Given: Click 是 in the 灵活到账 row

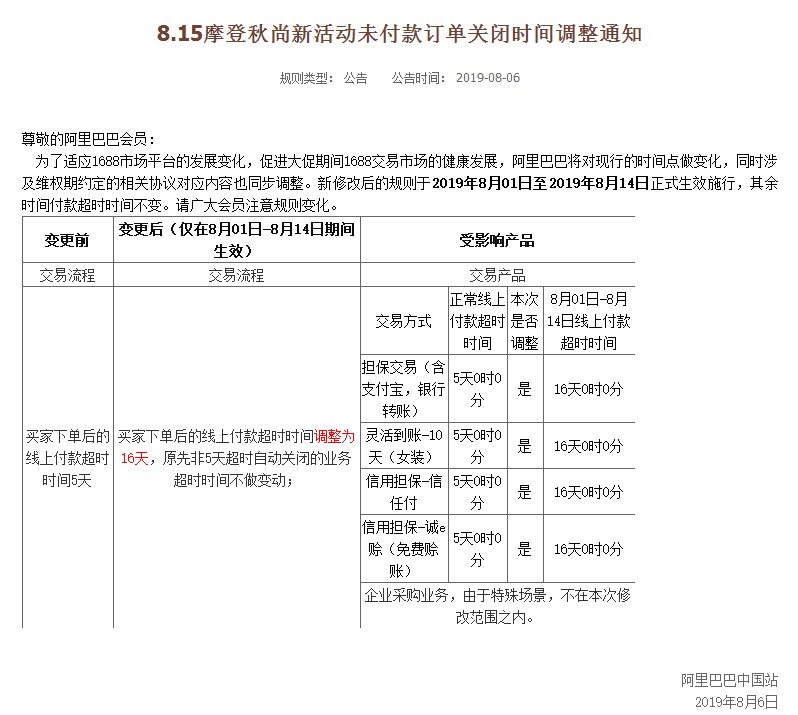Looking at the screenshot, I should (525, 446).
